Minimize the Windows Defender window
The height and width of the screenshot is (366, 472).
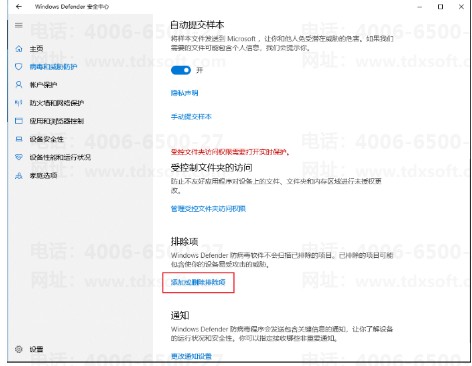pyautogui.click(x=420, y=6)
